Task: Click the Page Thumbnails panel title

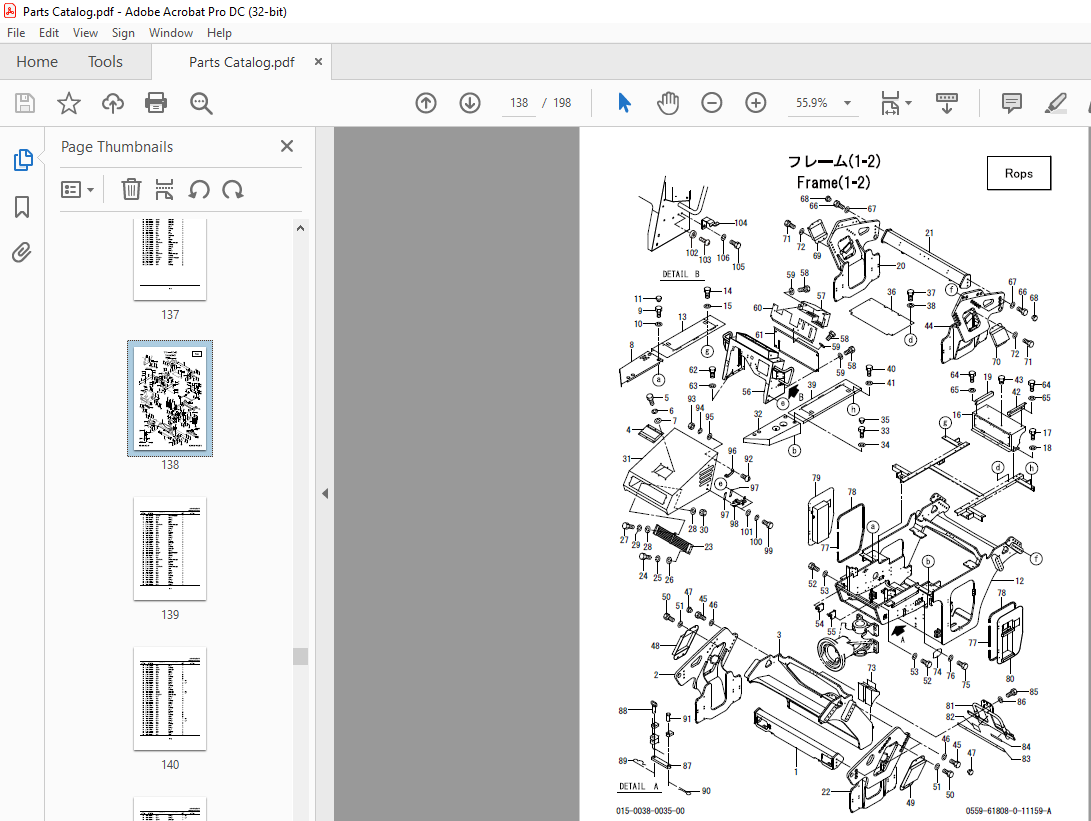Action: [117, 147]
